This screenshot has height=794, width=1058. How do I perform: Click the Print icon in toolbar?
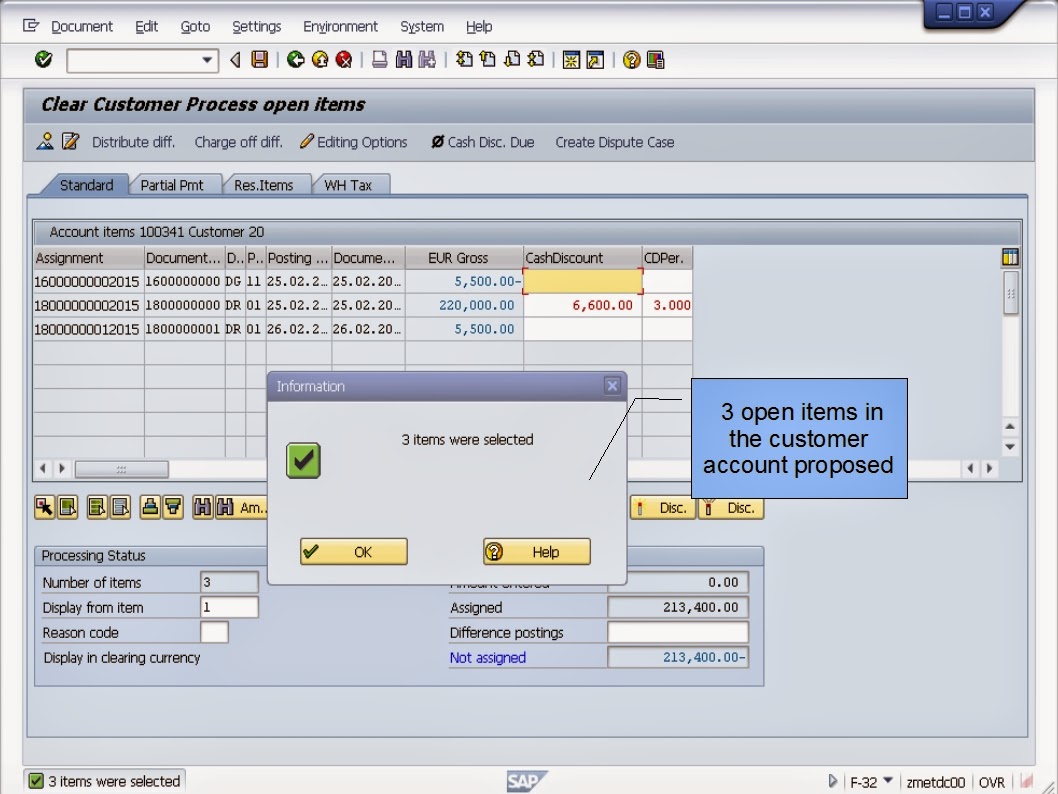[x=380, y=60]
